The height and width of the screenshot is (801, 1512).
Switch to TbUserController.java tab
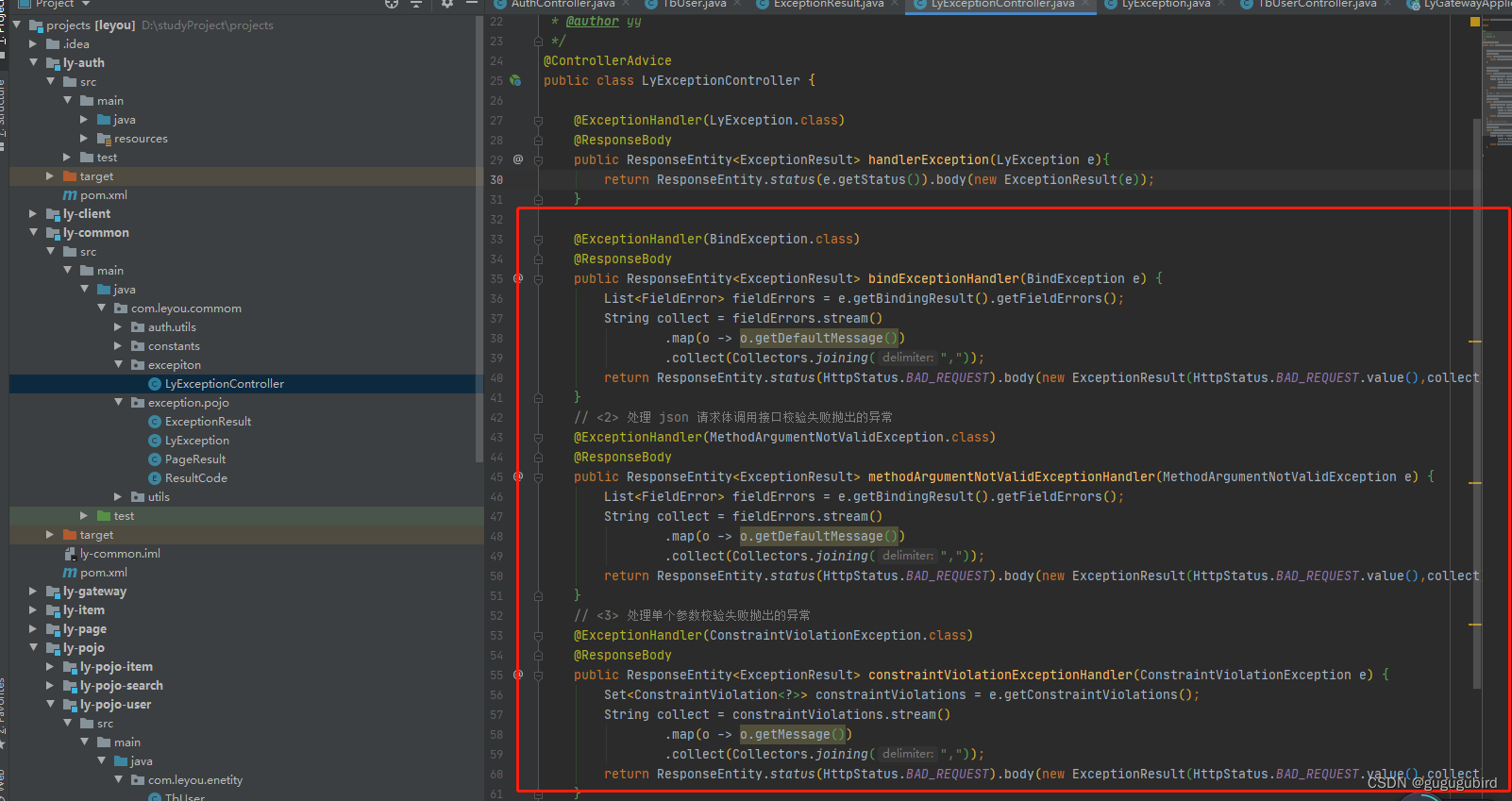point(1318,5)
